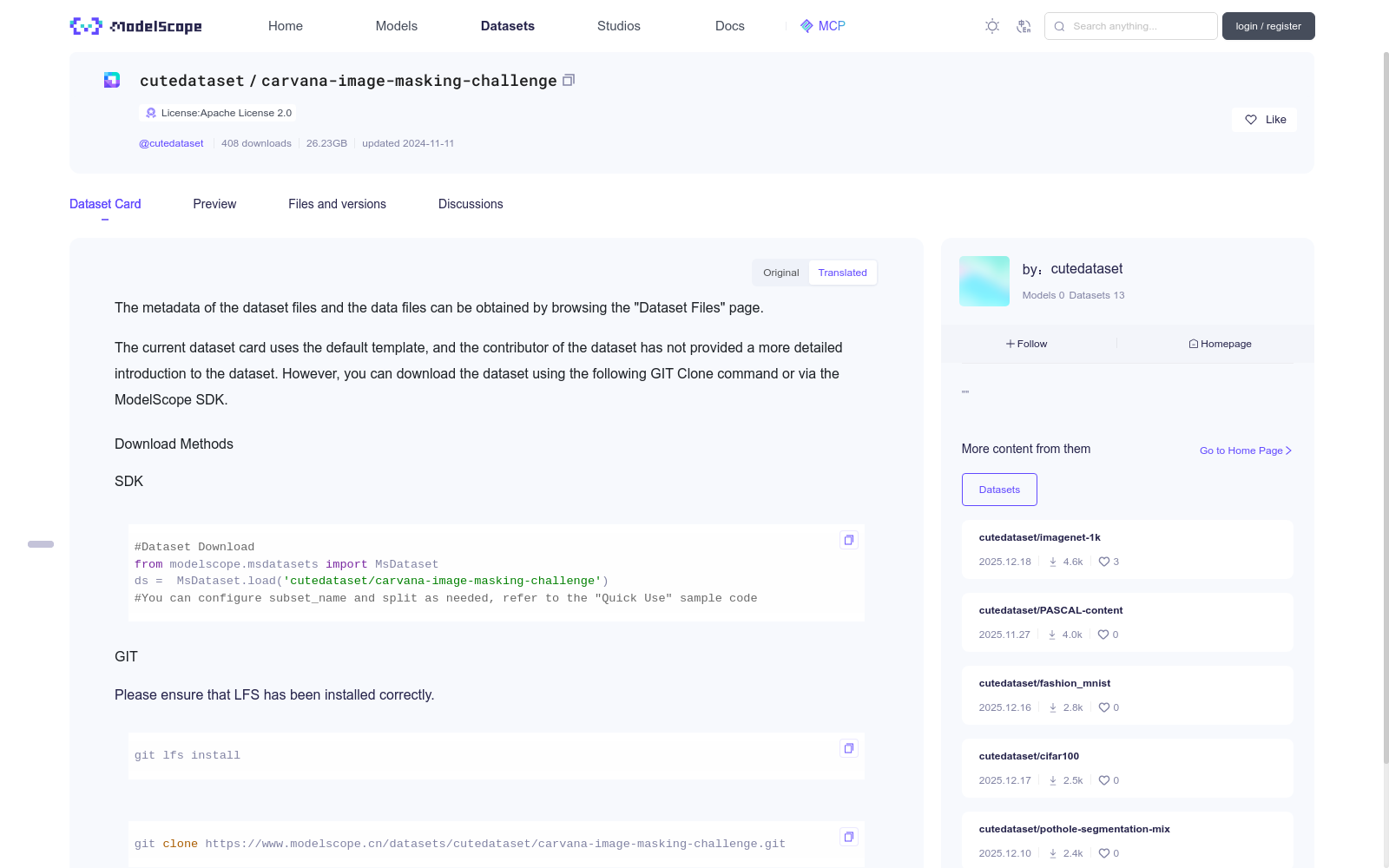Viewport: 1389px width, 868px height.
Task: Toggle the light/dark theme sun icon
Action: click(992, 26)
